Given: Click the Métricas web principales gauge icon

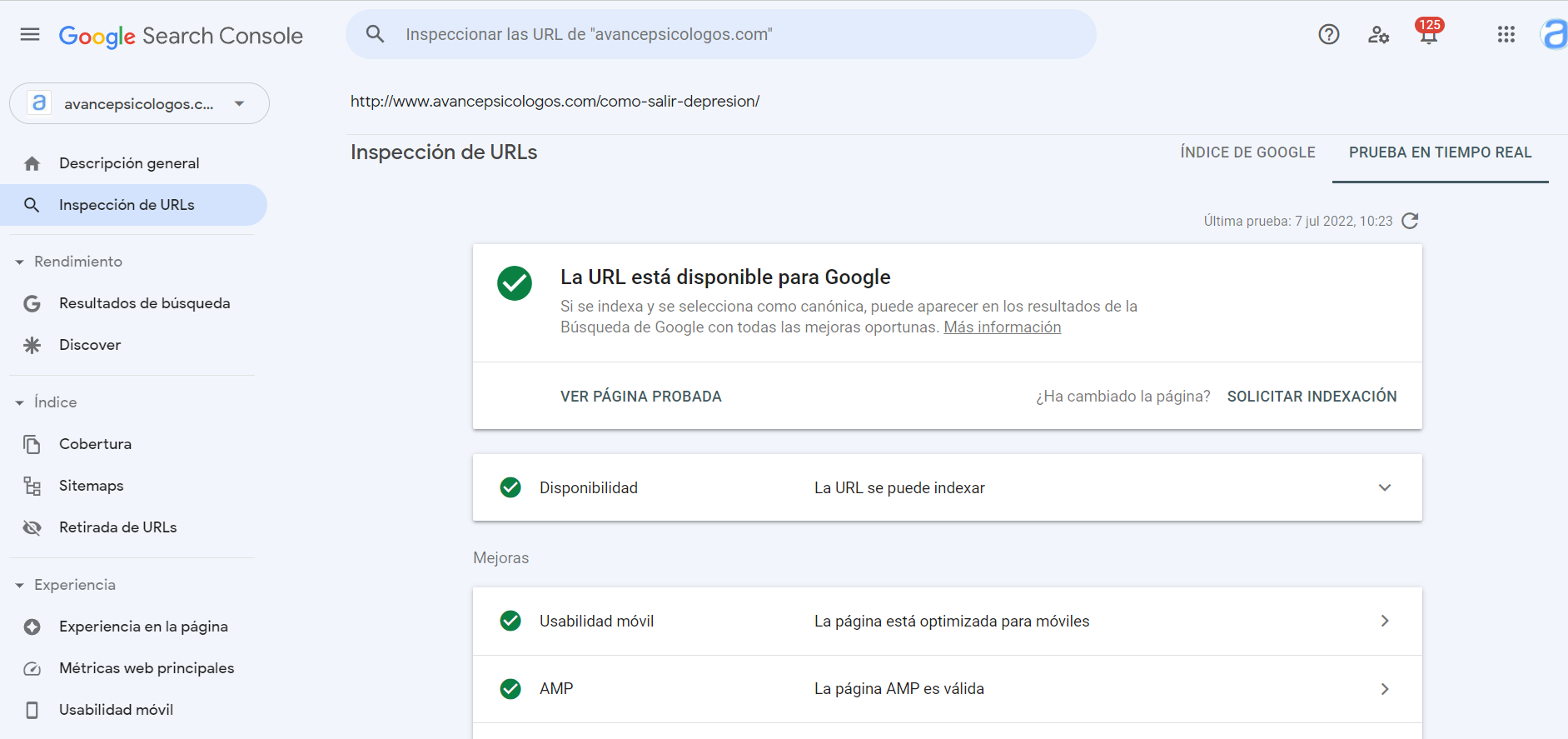Looking at the screenshot, I should pos(32,668).
